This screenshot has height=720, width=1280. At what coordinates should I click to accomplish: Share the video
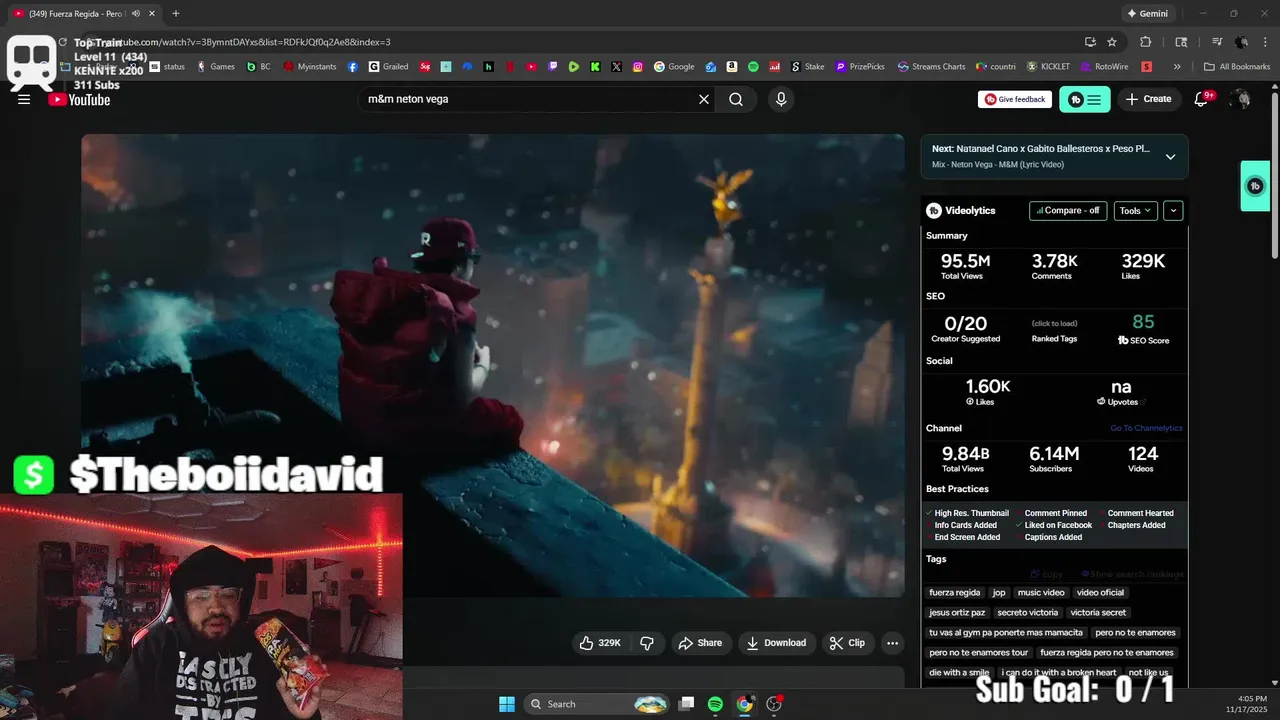(700, 643)
